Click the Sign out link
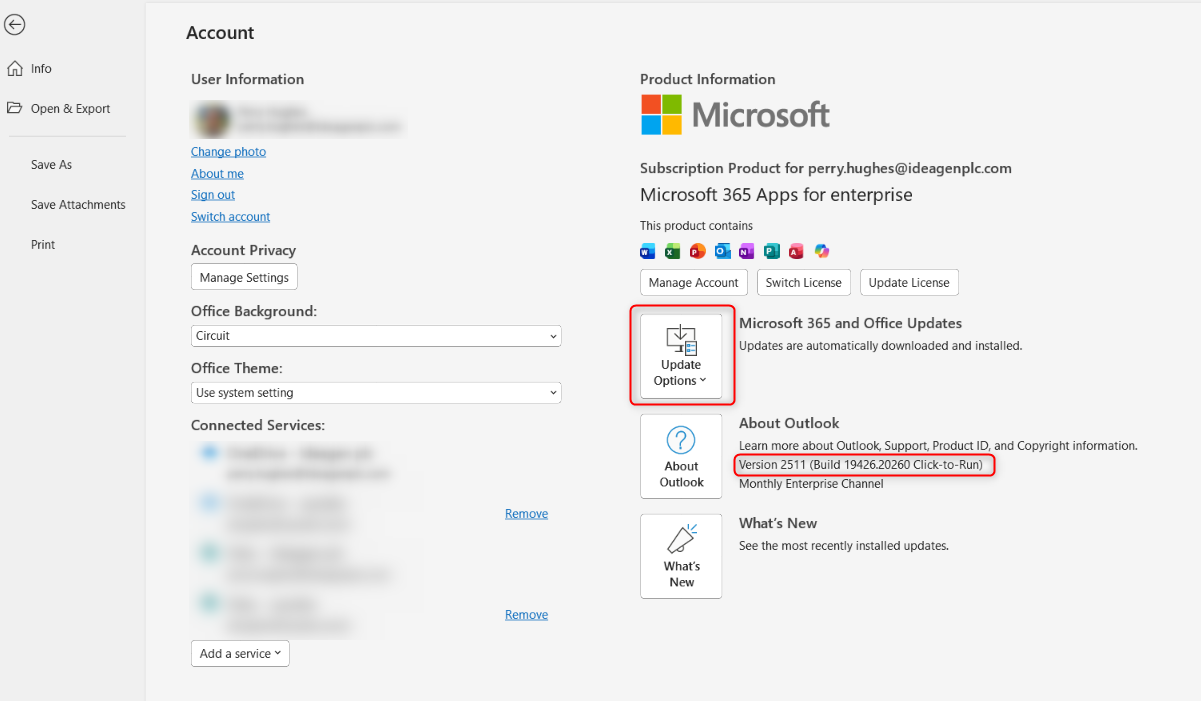The height and width of the screenshot is (701, 1201). pyautogui.click(x=213, y=195)
